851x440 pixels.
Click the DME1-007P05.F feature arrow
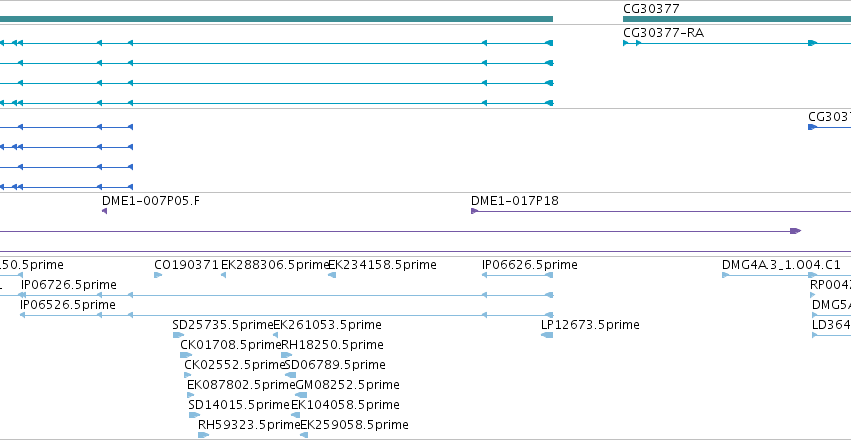(104, 211)
